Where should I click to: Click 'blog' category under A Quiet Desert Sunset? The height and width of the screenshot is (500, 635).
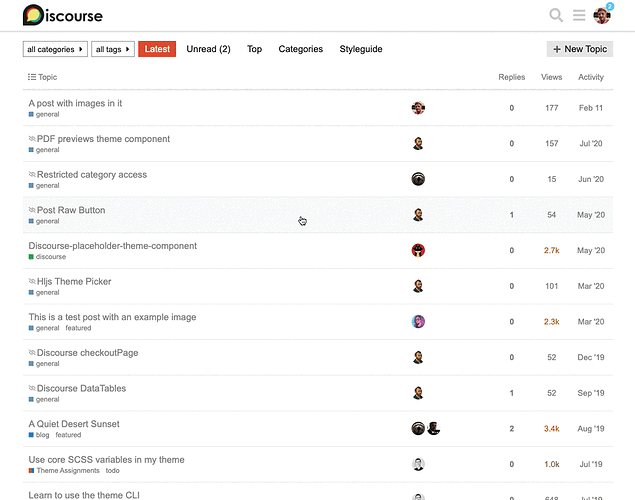pyautogui.click(x=39, y=435)
